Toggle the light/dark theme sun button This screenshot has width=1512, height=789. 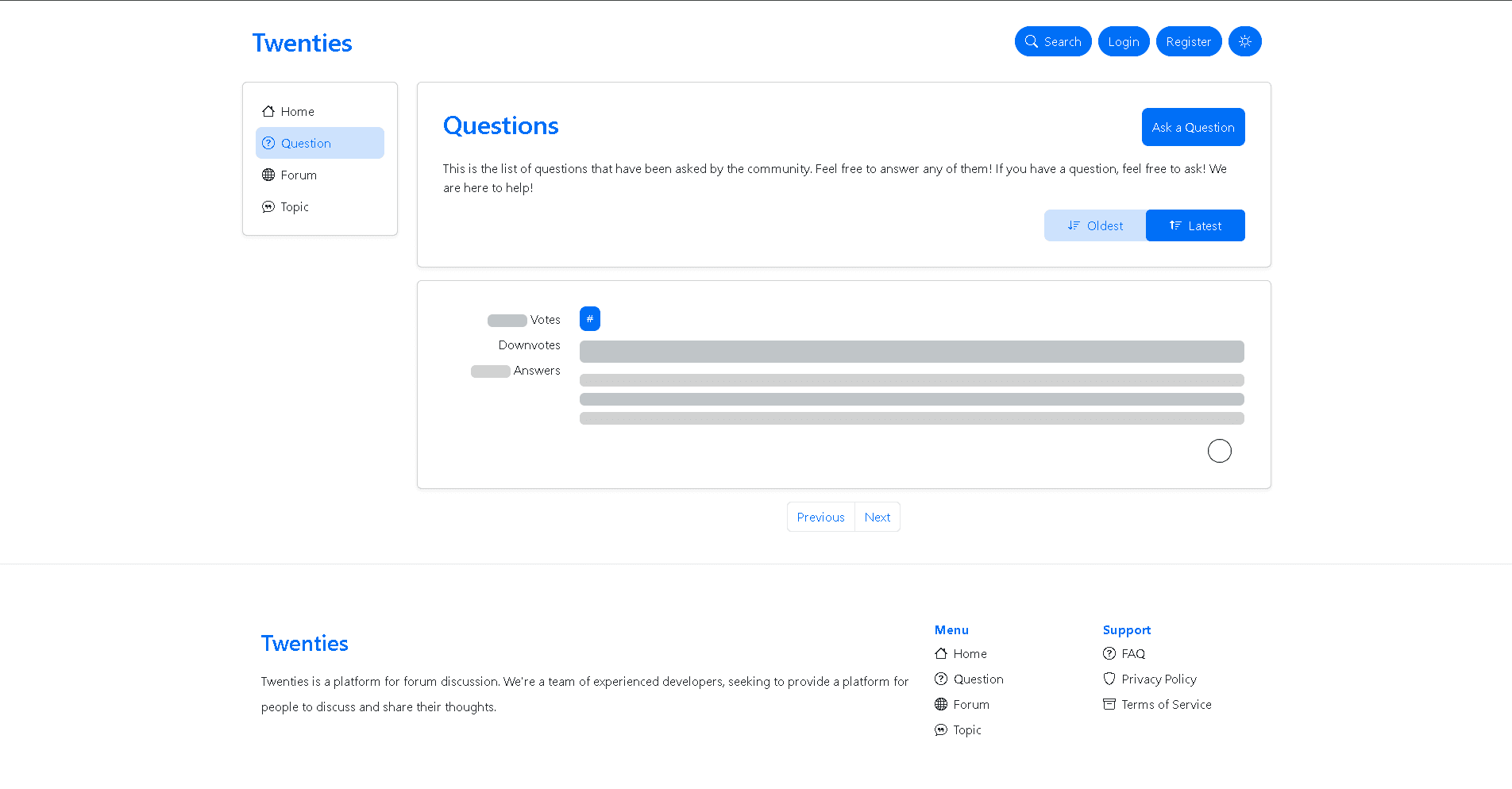1244,41
